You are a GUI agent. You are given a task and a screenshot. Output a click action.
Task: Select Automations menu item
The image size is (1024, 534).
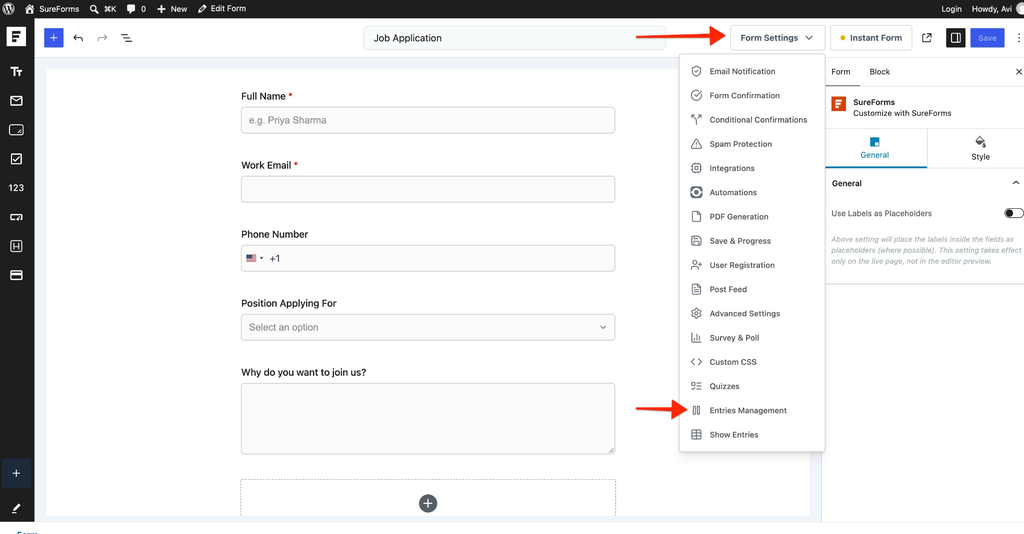(752, 192)
